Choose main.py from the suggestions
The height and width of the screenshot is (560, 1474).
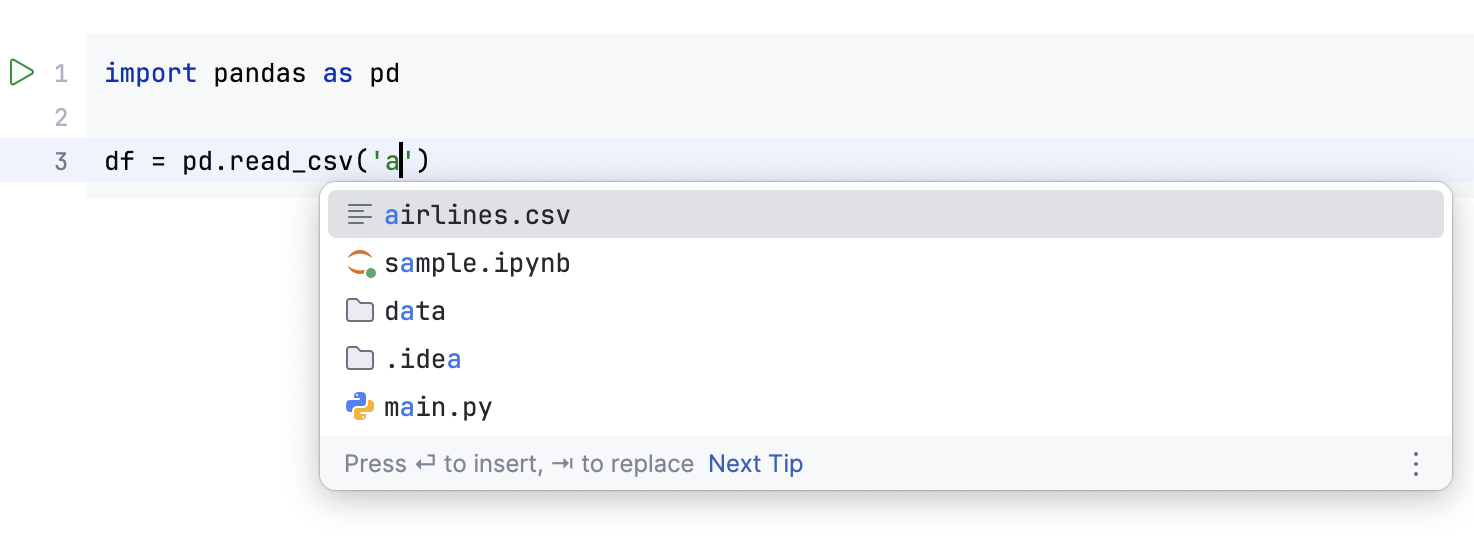click(x=438, y=407)
